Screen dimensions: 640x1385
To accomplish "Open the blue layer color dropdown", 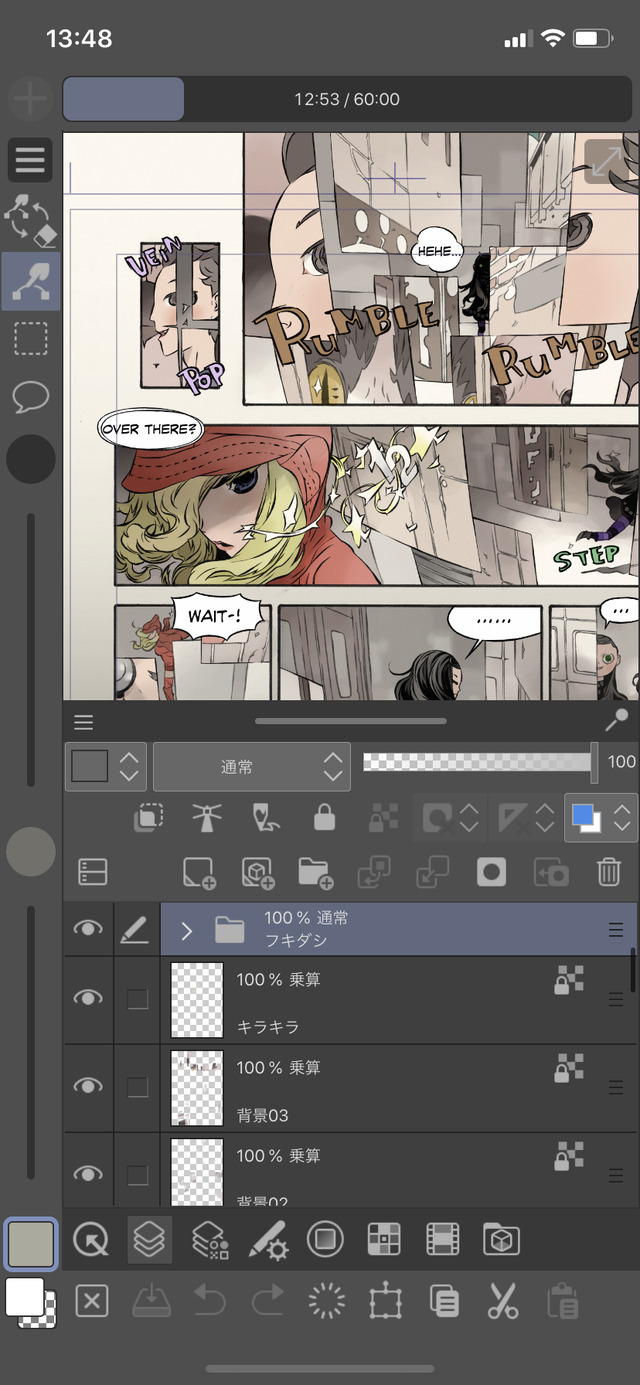I will click(x=601, y=818).
